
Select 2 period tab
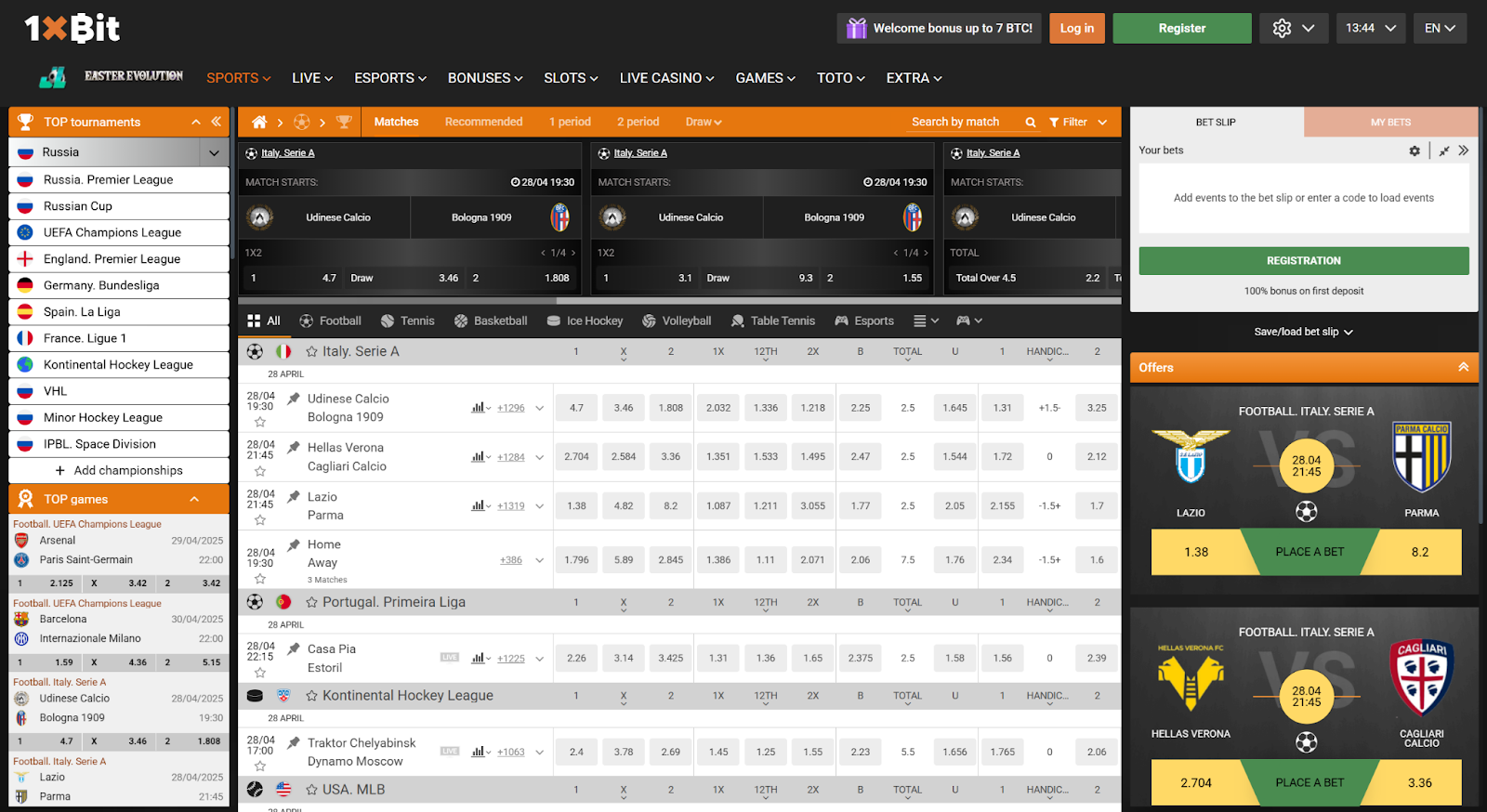[638, 122]
